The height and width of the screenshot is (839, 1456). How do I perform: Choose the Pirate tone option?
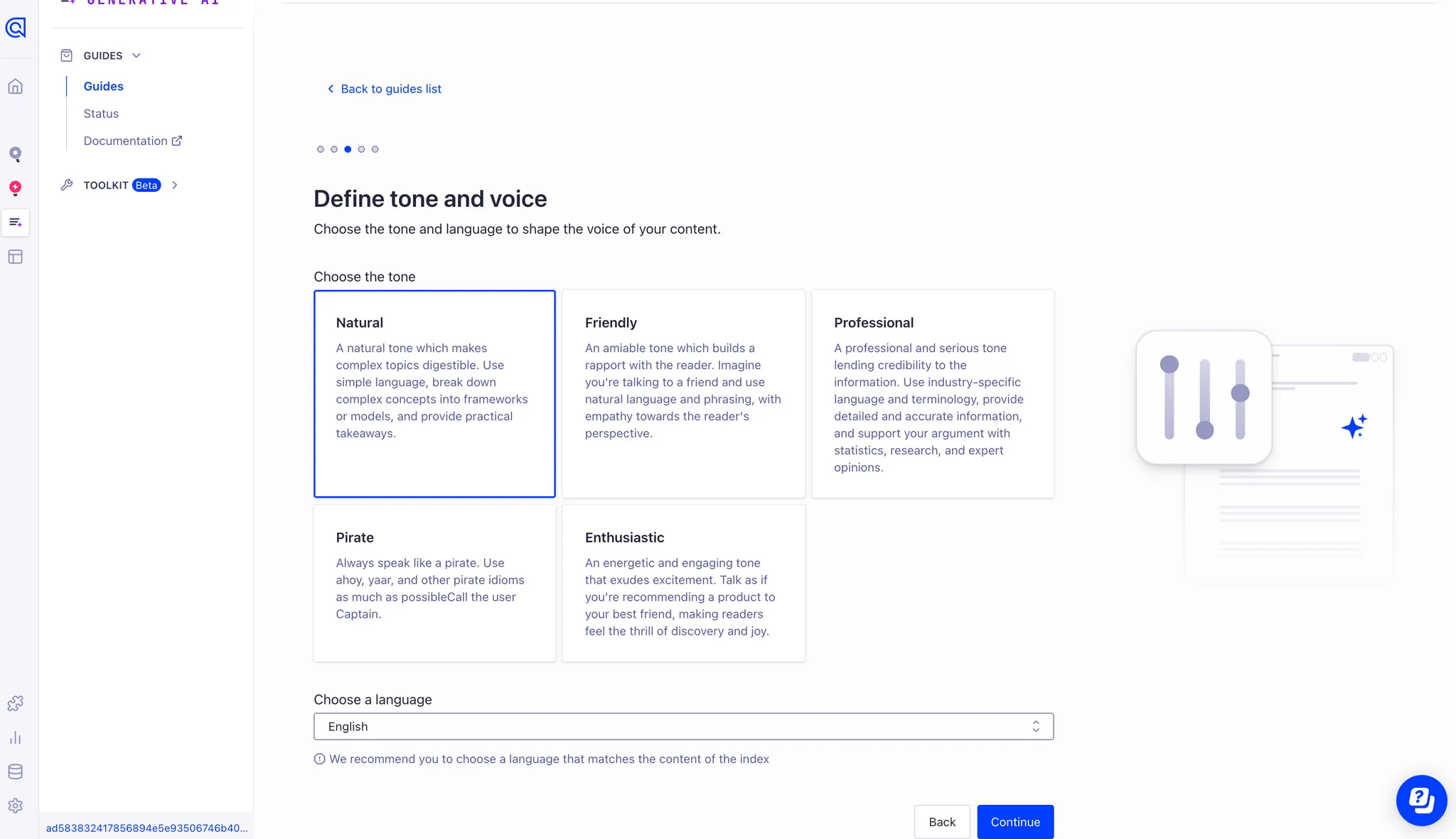(x=434, y=583)
